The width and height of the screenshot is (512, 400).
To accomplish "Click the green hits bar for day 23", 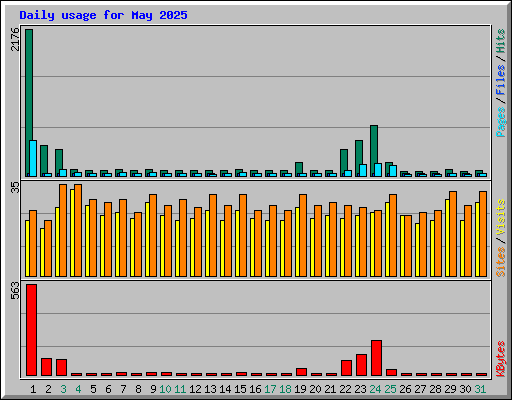I will pyautogui.click(x=359, y=158).
